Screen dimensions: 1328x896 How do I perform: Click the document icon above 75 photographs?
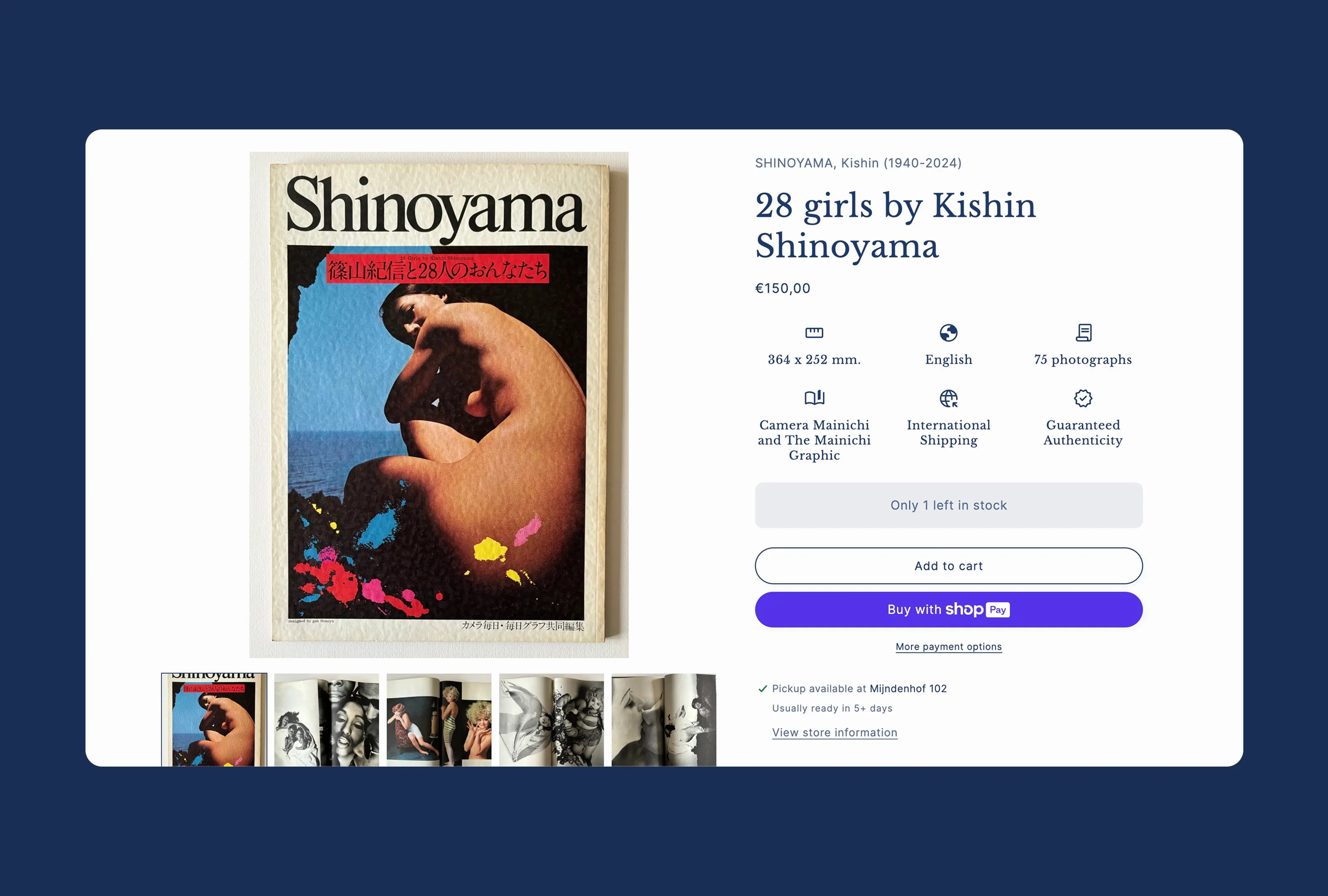coord(1083,332)
